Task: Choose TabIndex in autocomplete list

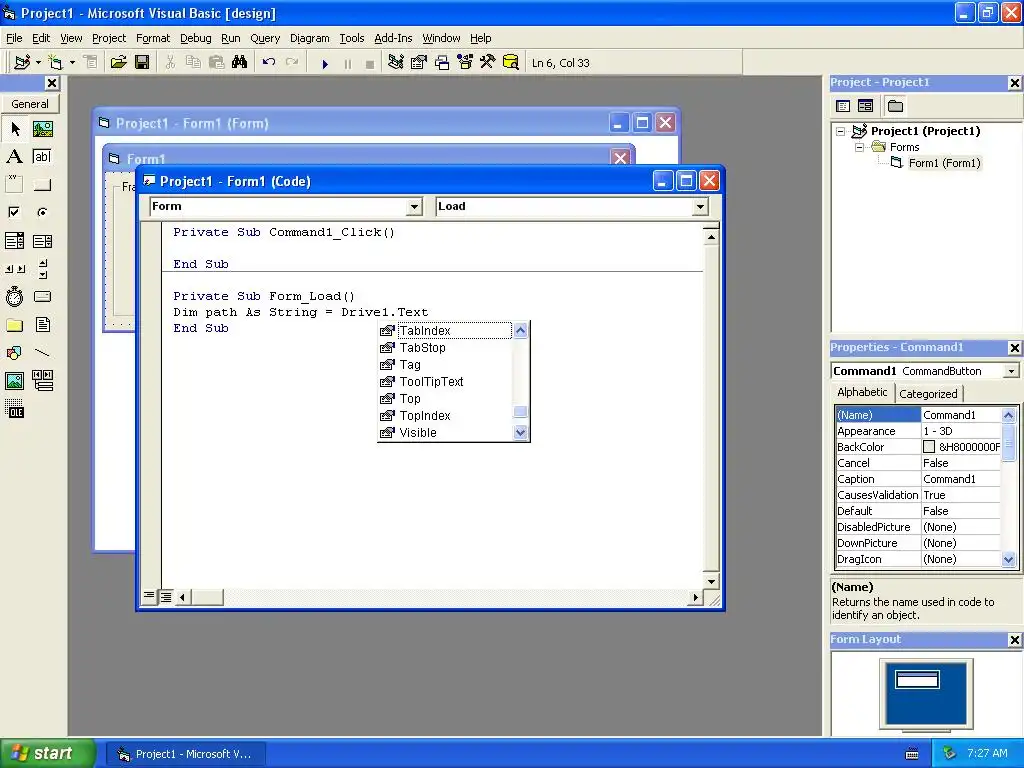Action: 445,330
